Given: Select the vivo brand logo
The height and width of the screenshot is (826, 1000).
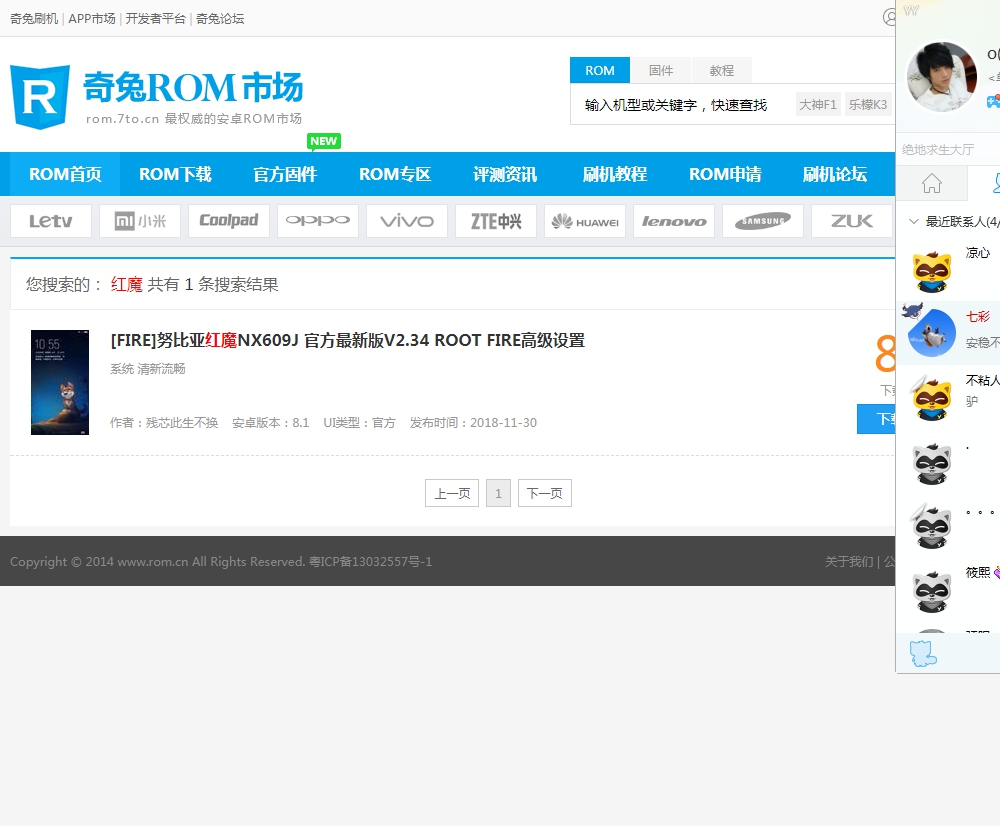Looking at the screenshot, I should (x=407, y=221).
